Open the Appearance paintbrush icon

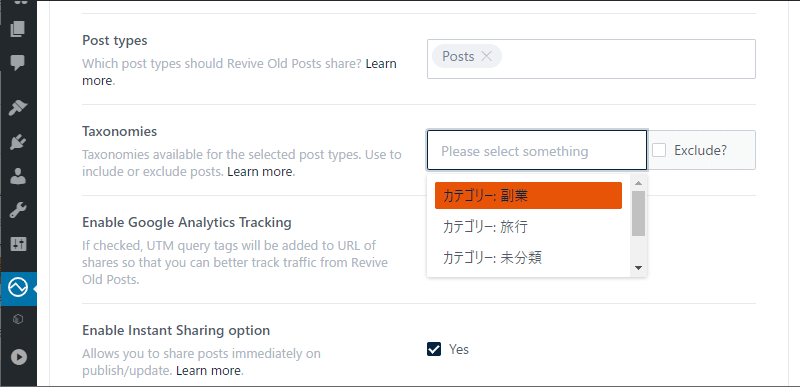click(x=18, y=108)
